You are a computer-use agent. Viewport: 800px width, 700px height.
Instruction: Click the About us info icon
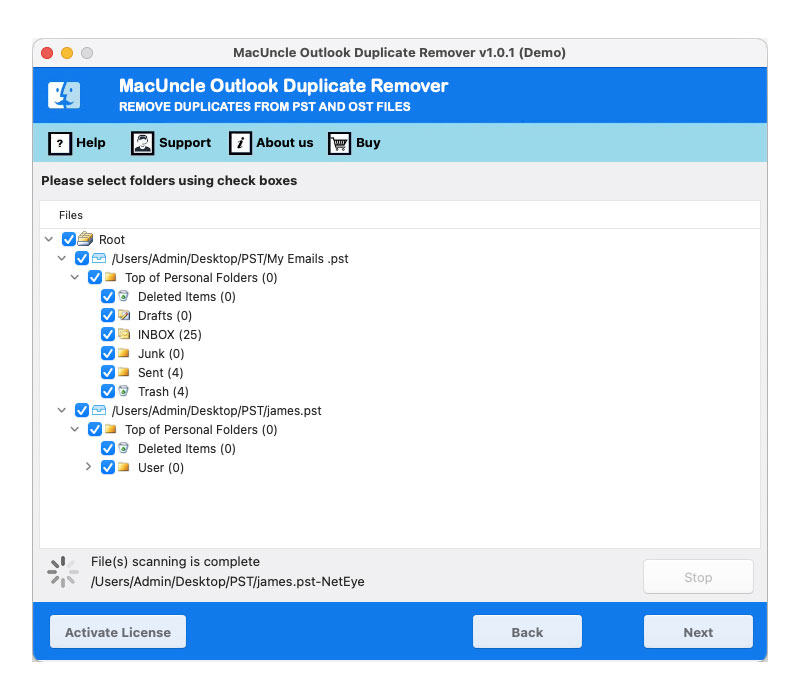pyautogui.click(x=240, y=143)
